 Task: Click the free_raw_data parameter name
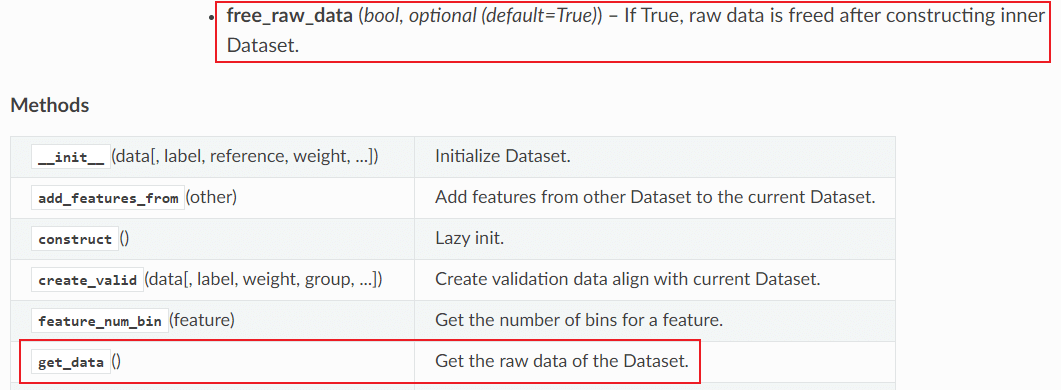pos(290,16)
